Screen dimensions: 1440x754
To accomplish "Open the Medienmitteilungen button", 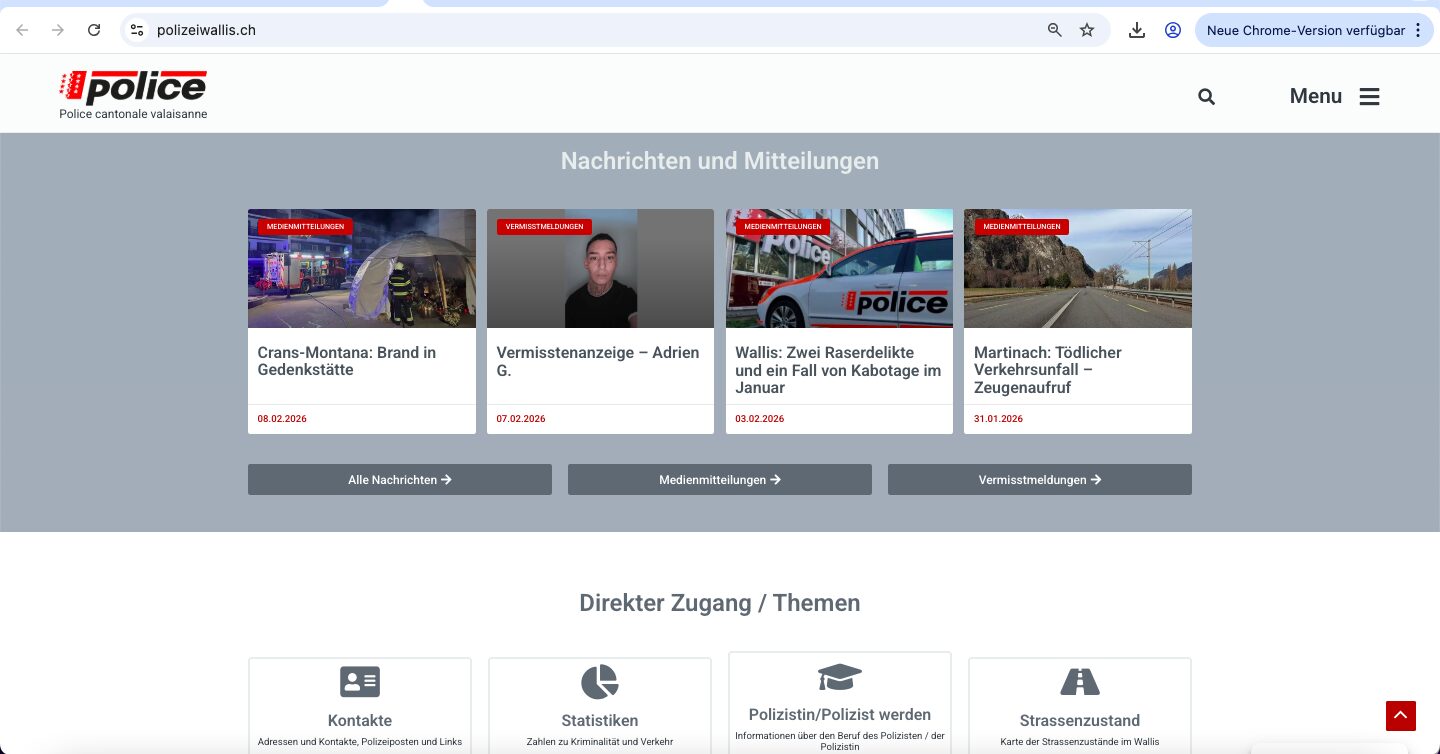I will (x=720, y=480).
